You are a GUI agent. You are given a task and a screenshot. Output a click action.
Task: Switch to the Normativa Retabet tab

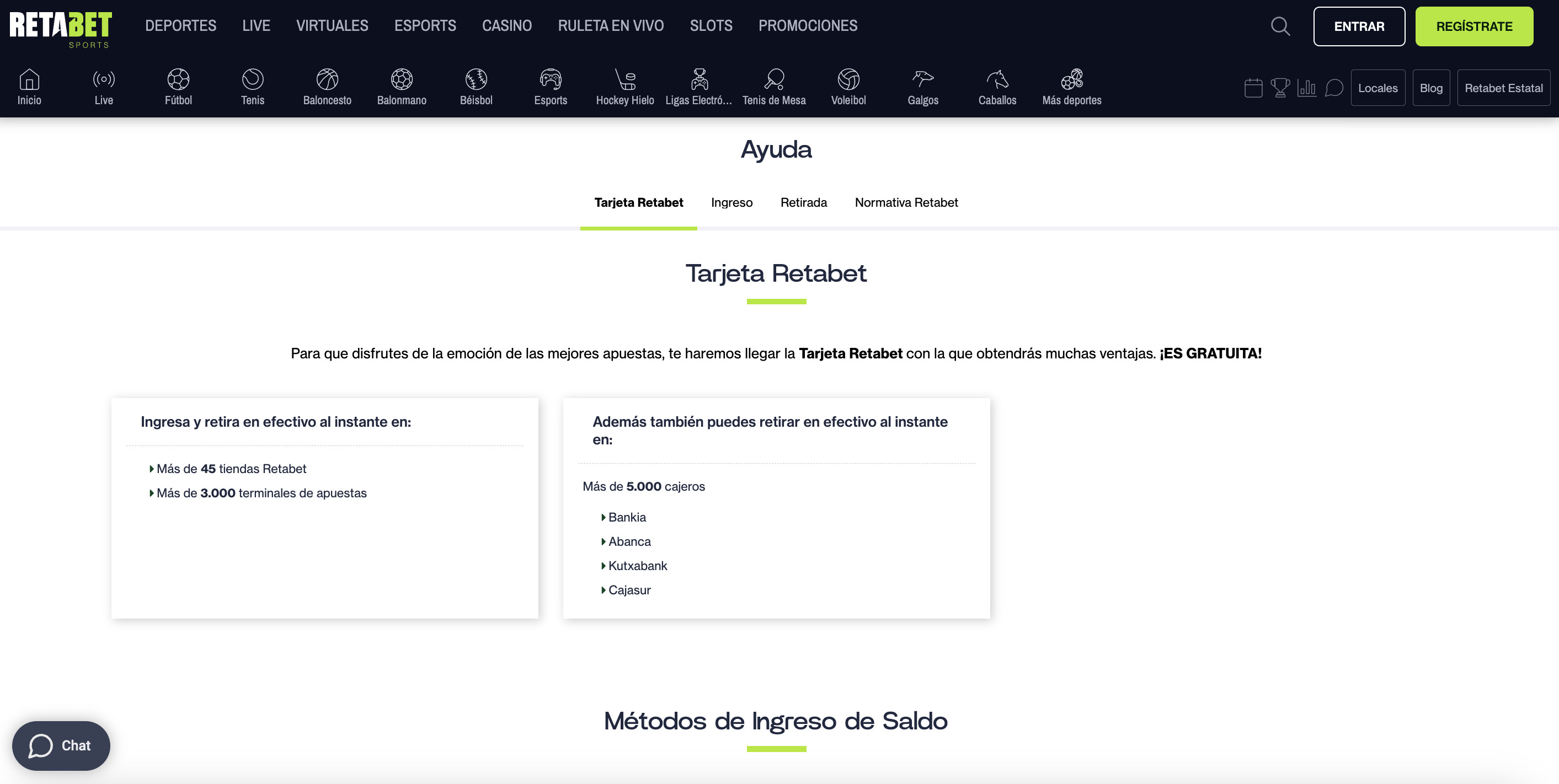[x=906, y=203]
